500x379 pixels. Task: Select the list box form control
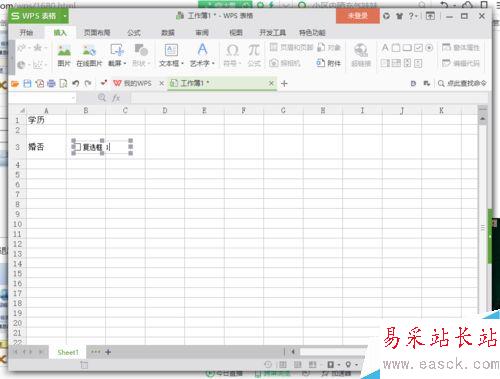pyautogui.click(x=385, y=63)
